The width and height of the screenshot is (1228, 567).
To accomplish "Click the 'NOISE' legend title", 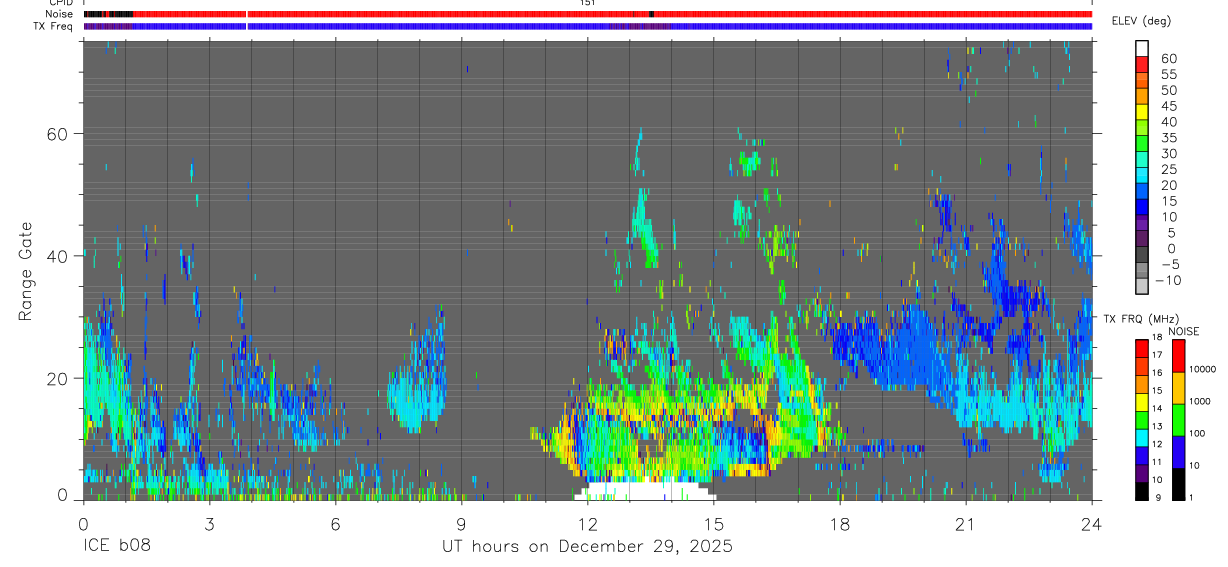I will point(1182,331).
